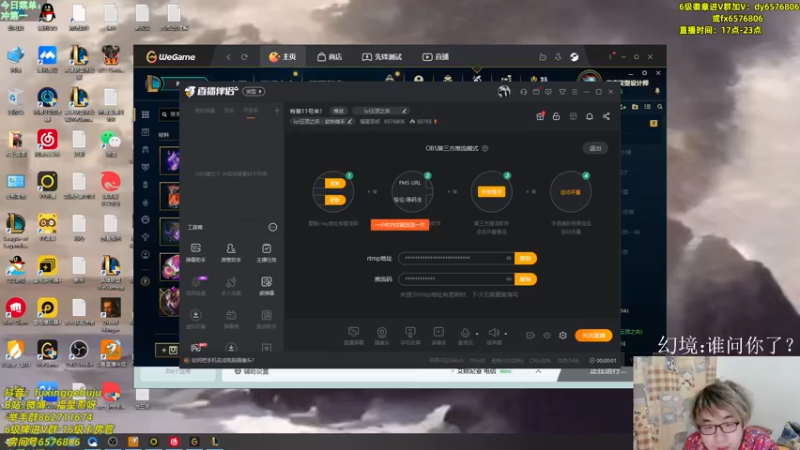Click WeGame refresh icon

point(244,57)
